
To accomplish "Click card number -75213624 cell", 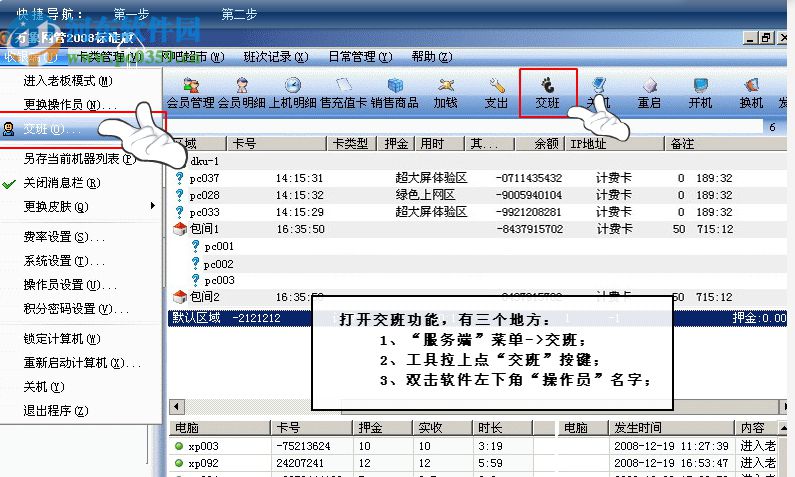I will click(x=303, y=446).
